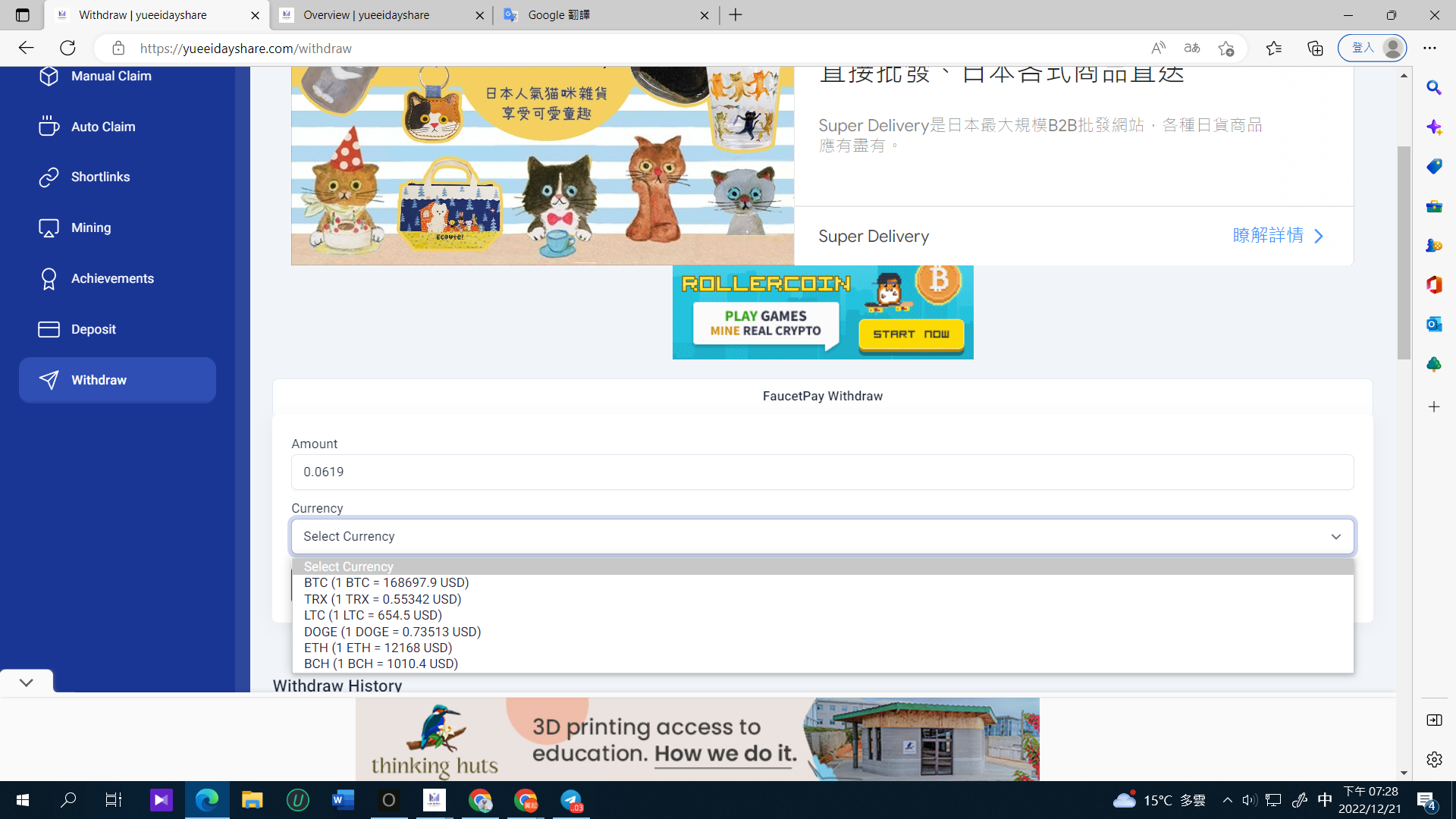Open Tools briefcase icon in sidebar
Viewport: 1456px width, 819px height.
1434,206
